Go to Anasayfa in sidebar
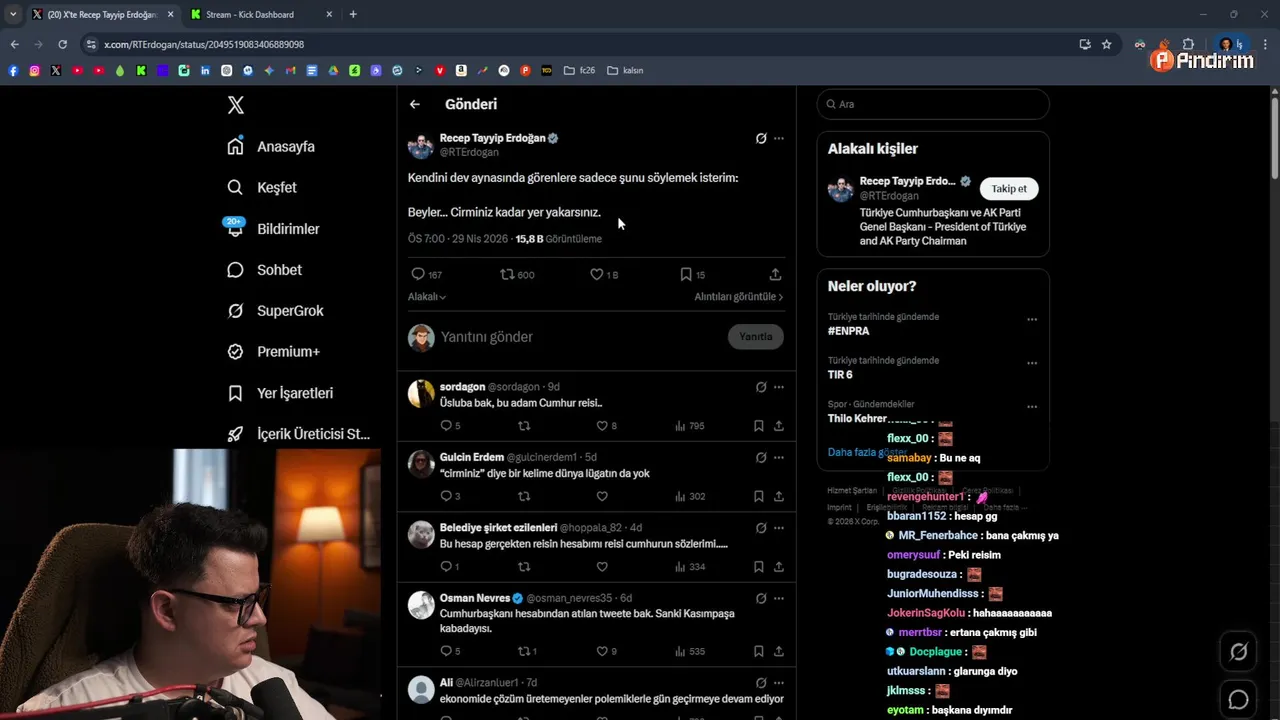The height and width of the screenshot is (720, 1280). click(271, 146)
